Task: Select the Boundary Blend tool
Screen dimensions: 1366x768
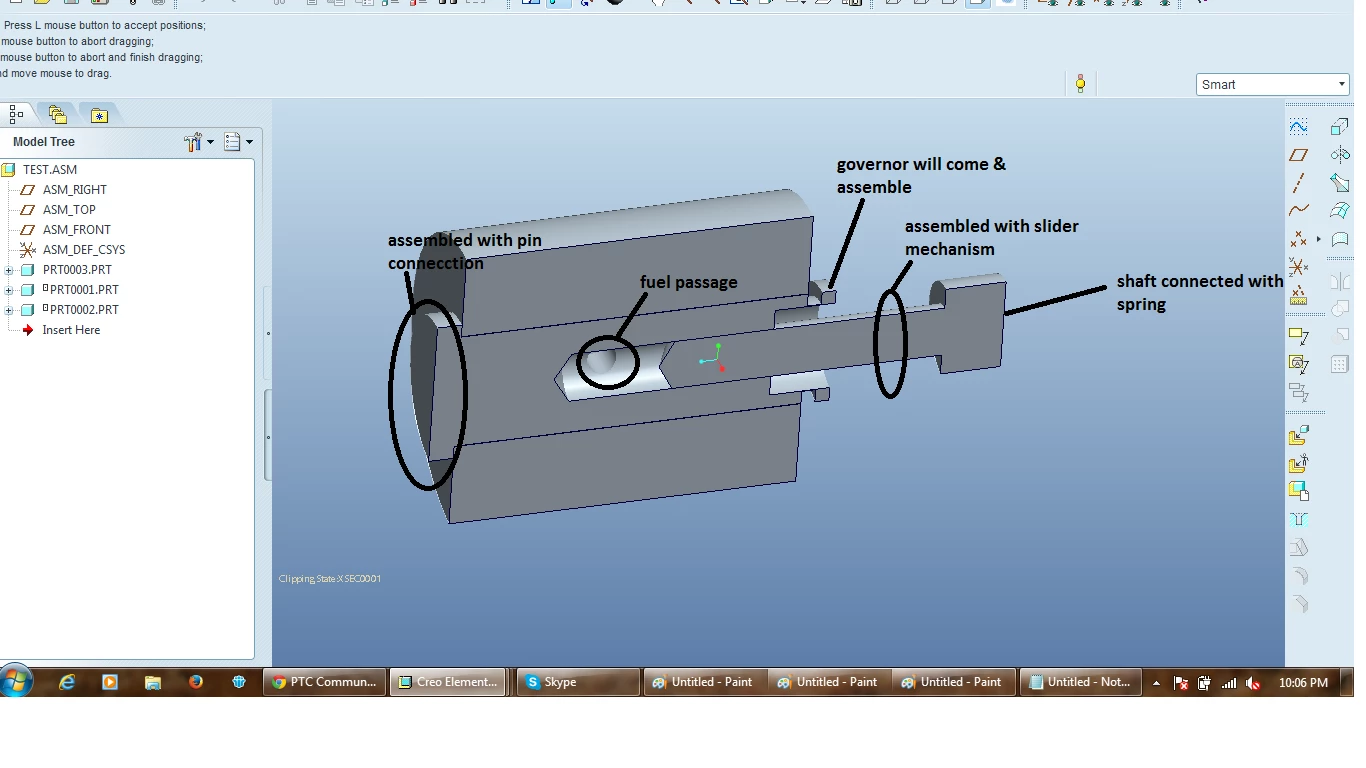Action: click(1340, 211)
